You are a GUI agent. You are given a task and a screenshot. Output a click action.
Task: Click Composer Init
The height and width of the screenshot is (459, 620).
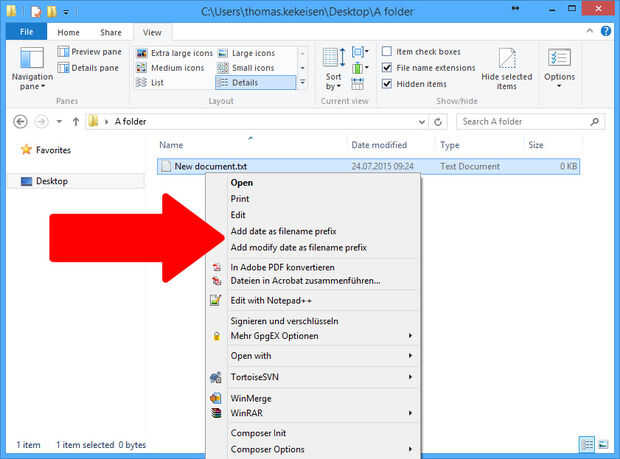[313, 433]
